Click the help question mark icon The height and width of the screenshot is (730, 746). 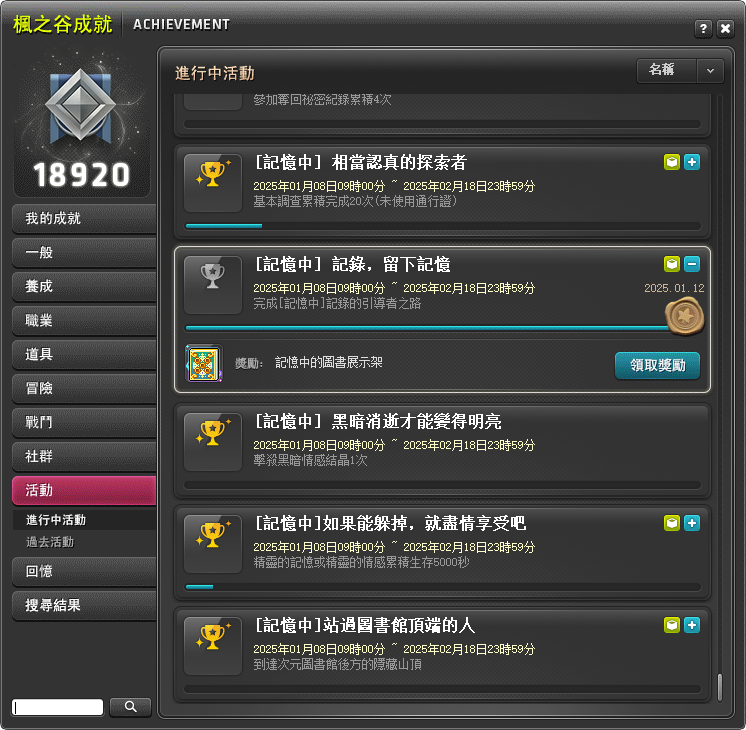pos(703,29)
